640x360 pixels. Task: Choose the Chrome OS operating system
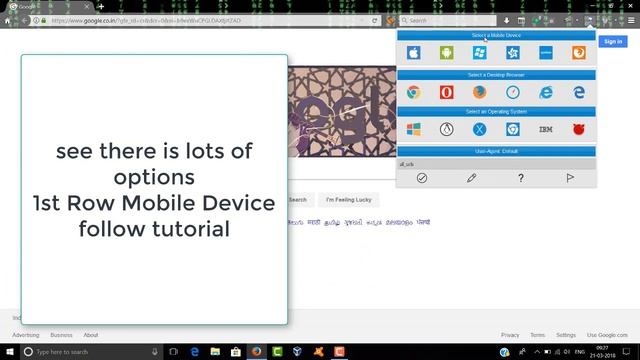pos(513,129)
